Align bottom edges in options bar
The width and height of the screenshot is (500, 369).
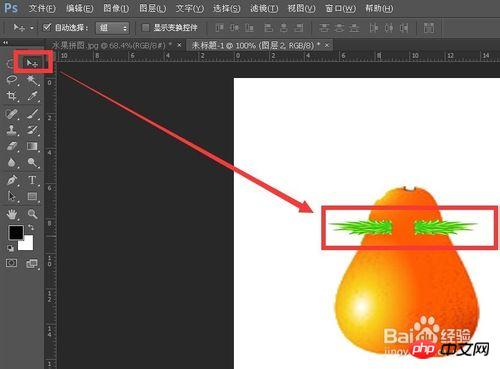(x=249, y=28)
